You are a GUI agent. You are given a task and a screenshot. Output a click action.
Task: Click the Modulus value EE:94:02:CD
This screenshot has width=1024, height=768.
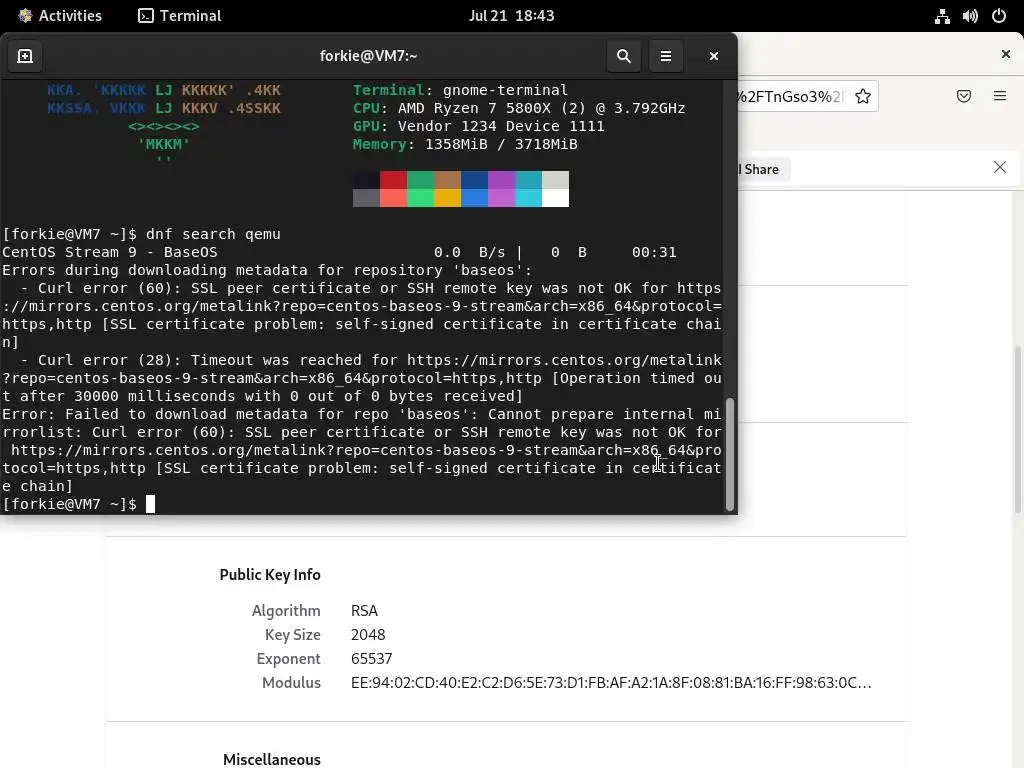611,683
